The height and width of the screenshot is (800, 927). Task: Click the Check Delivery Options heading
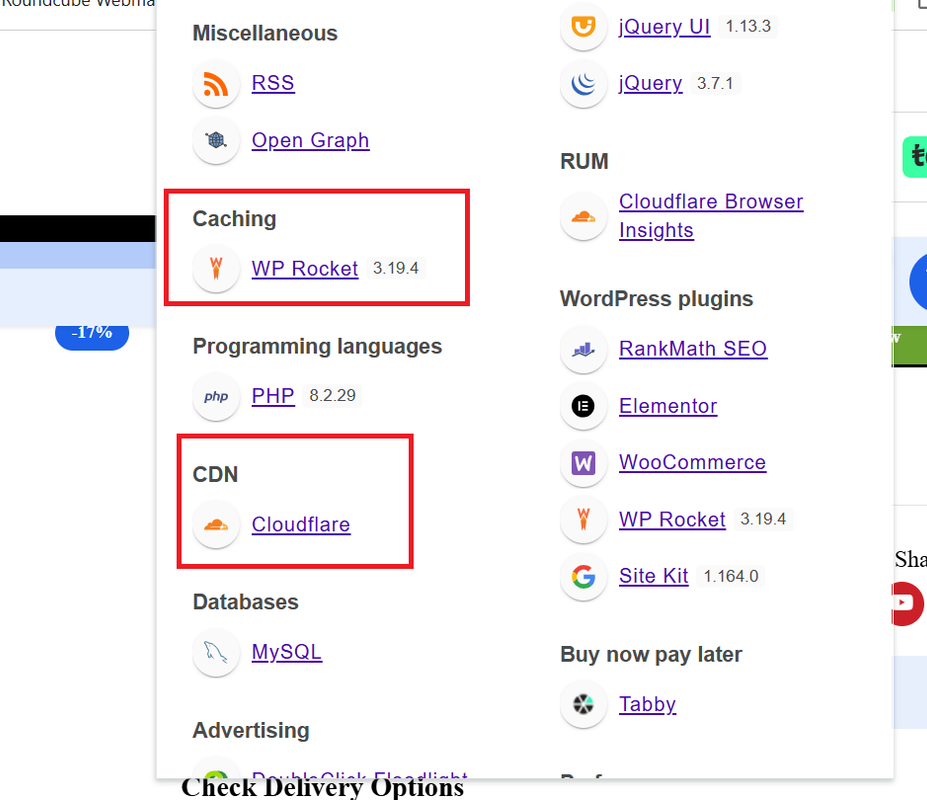(x=323, y=789)
